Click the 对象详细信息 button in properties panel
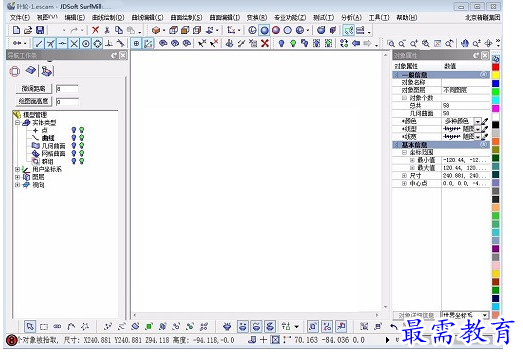Screen dimensions: 523x363 (x=416, y=315)
